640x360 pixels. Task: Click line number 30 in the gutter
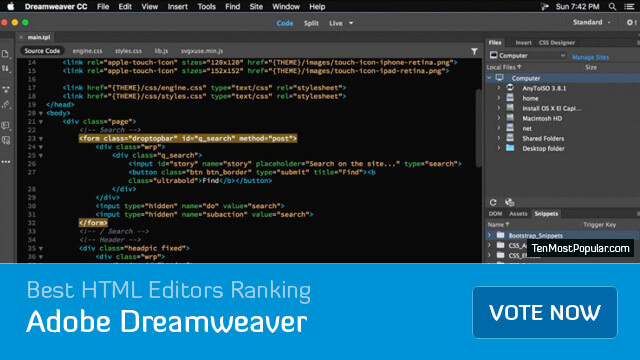pos(32,206)
